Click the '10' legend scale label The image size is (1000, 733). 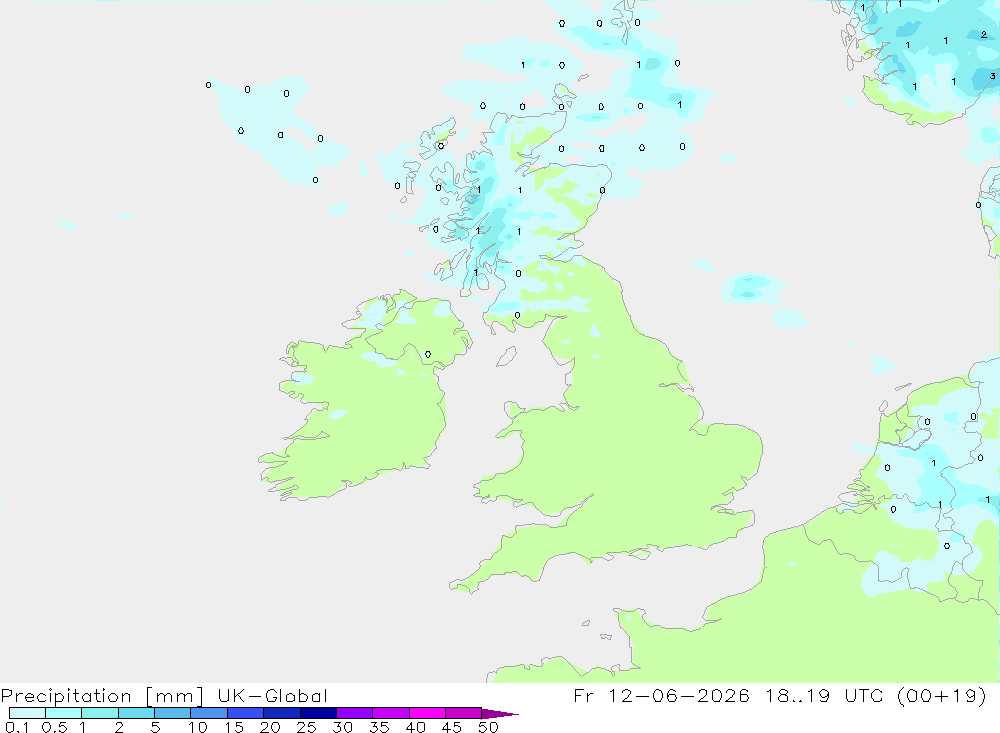198,727
